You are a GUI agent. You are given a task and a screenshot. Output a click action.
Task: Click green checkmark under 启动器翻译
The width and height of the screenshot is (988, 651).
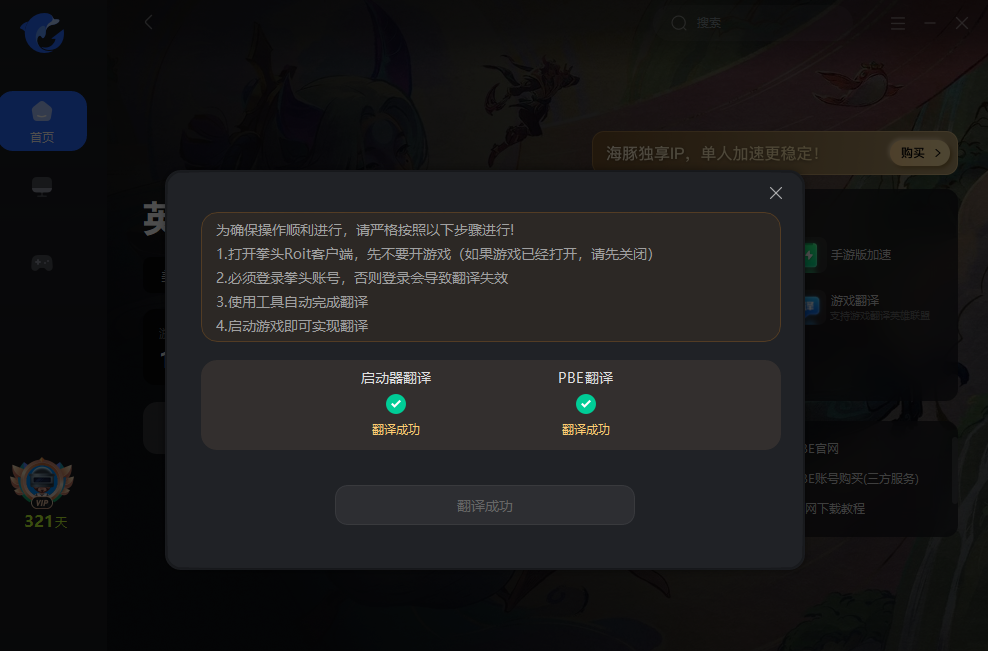396,404
